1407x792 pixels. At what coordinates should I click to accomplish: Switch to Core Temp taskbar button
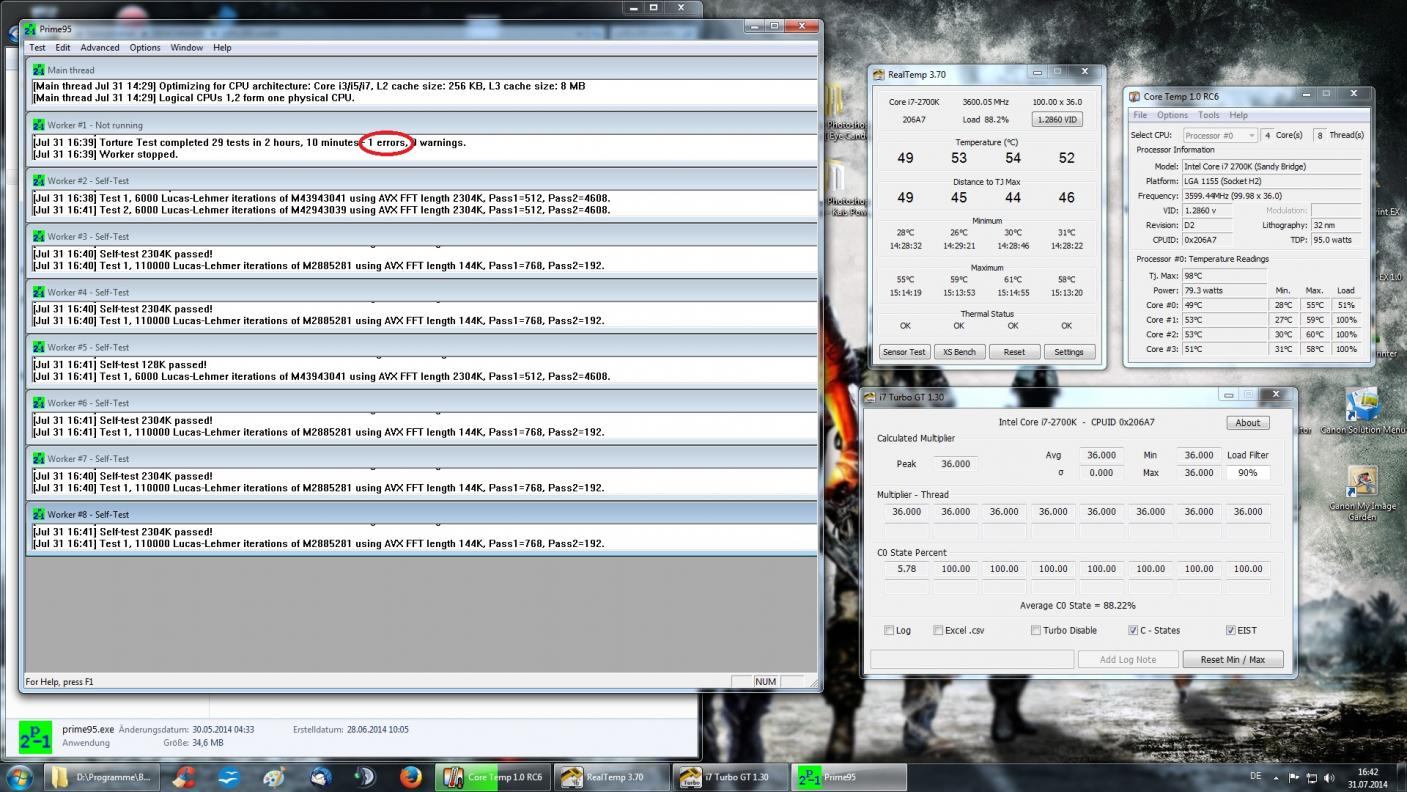pyautogui.click(x=491, y=777)
